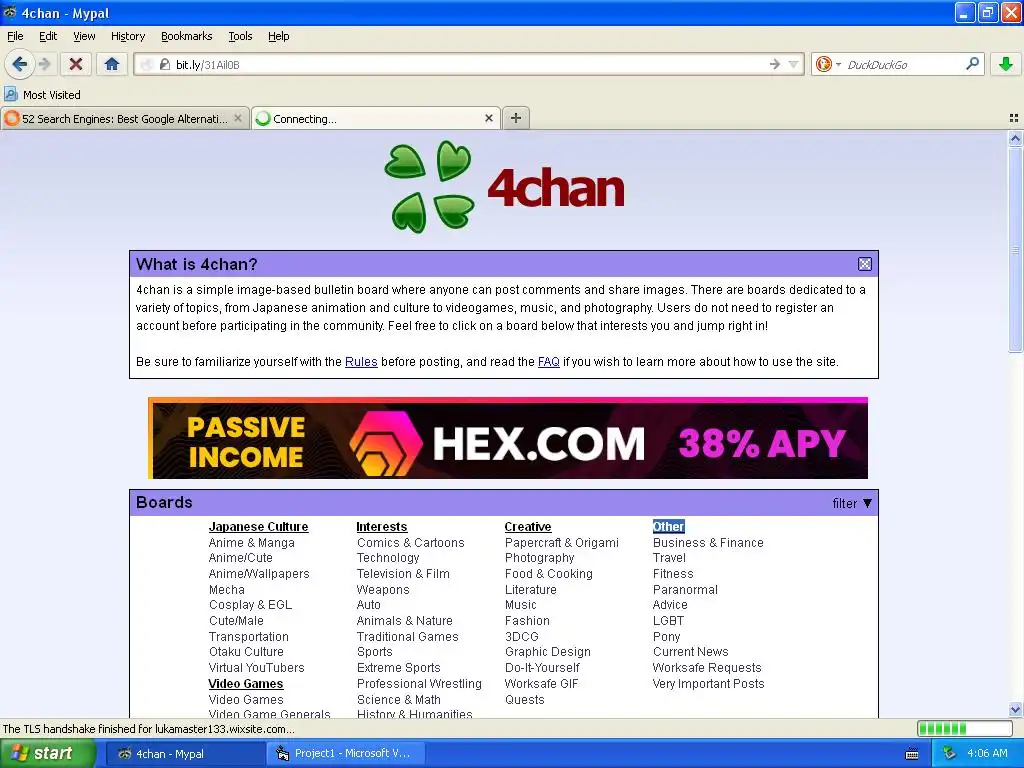Image resolution: width=1024 pixels, height=768 pixels.
Task: Open the File menu
Action: [15, 36]
